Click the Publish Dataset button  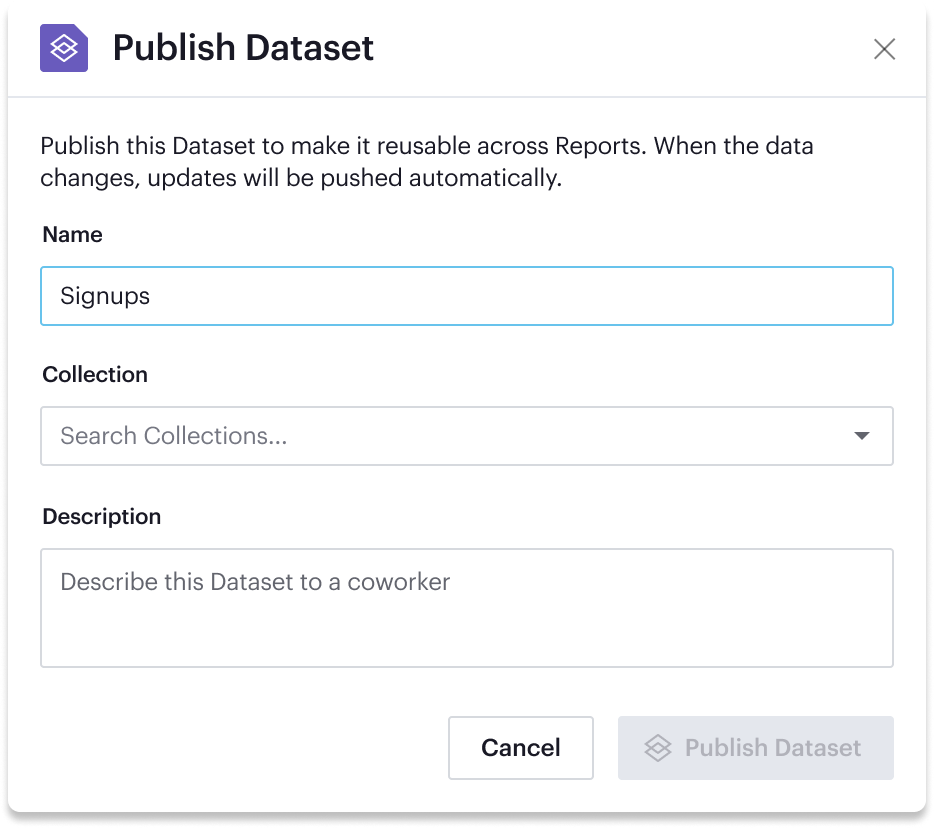[756, 748]
